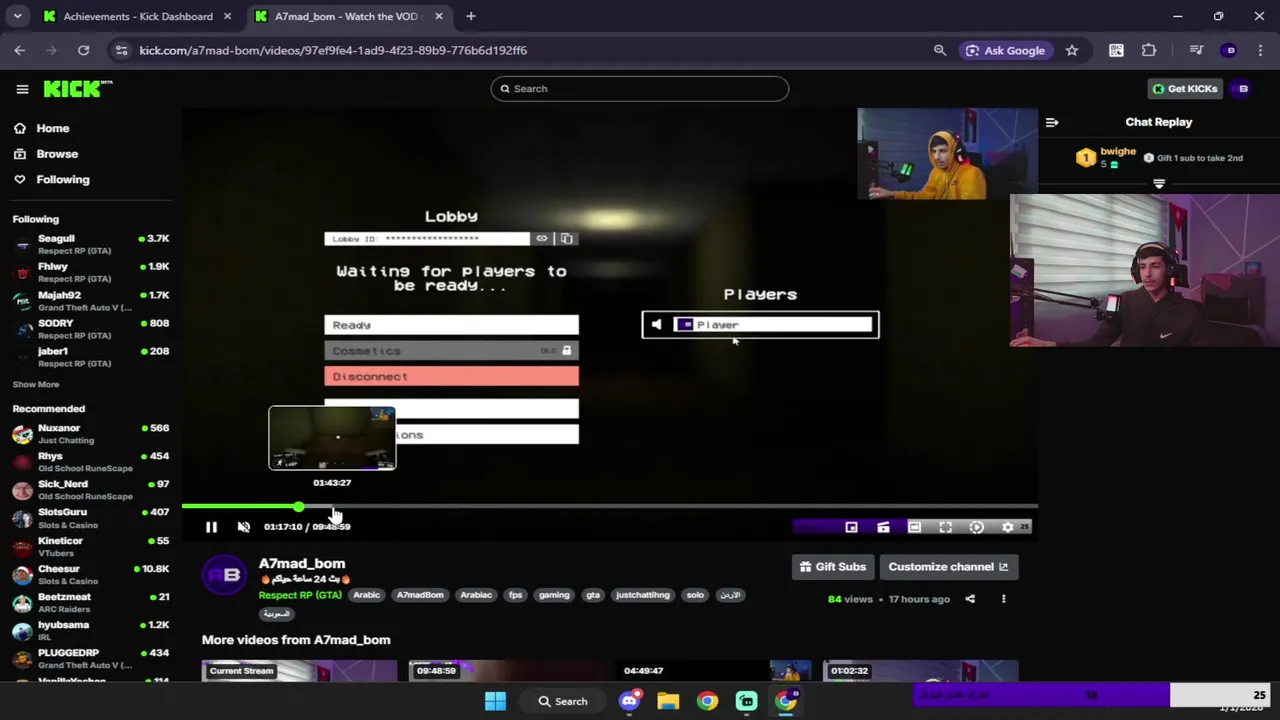Select Sick_Nerd recommended channel
The image size is (1280, 720).
pos(90,490)
